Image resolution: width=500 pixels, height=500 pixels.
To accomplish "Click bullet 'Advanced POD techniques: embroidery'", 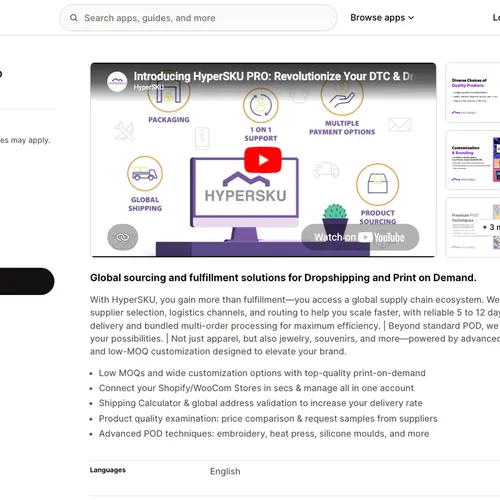I will pyautogui.click(x=264, y=434).
